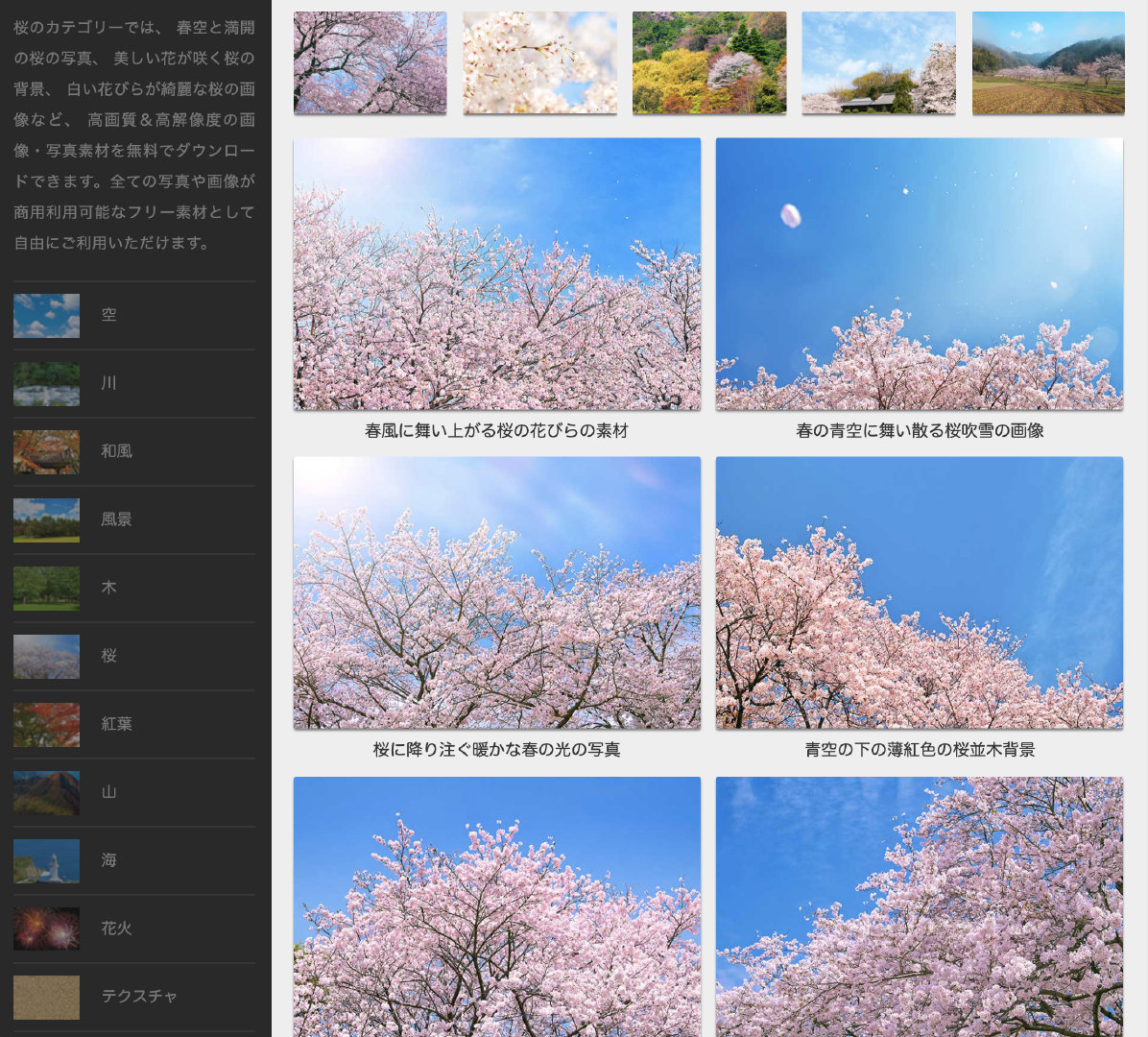The image size is (1148, 1037).
Task: Click caption 春の青空に舞い散る桜吹雪の画像
Action: tap(920, 430)
